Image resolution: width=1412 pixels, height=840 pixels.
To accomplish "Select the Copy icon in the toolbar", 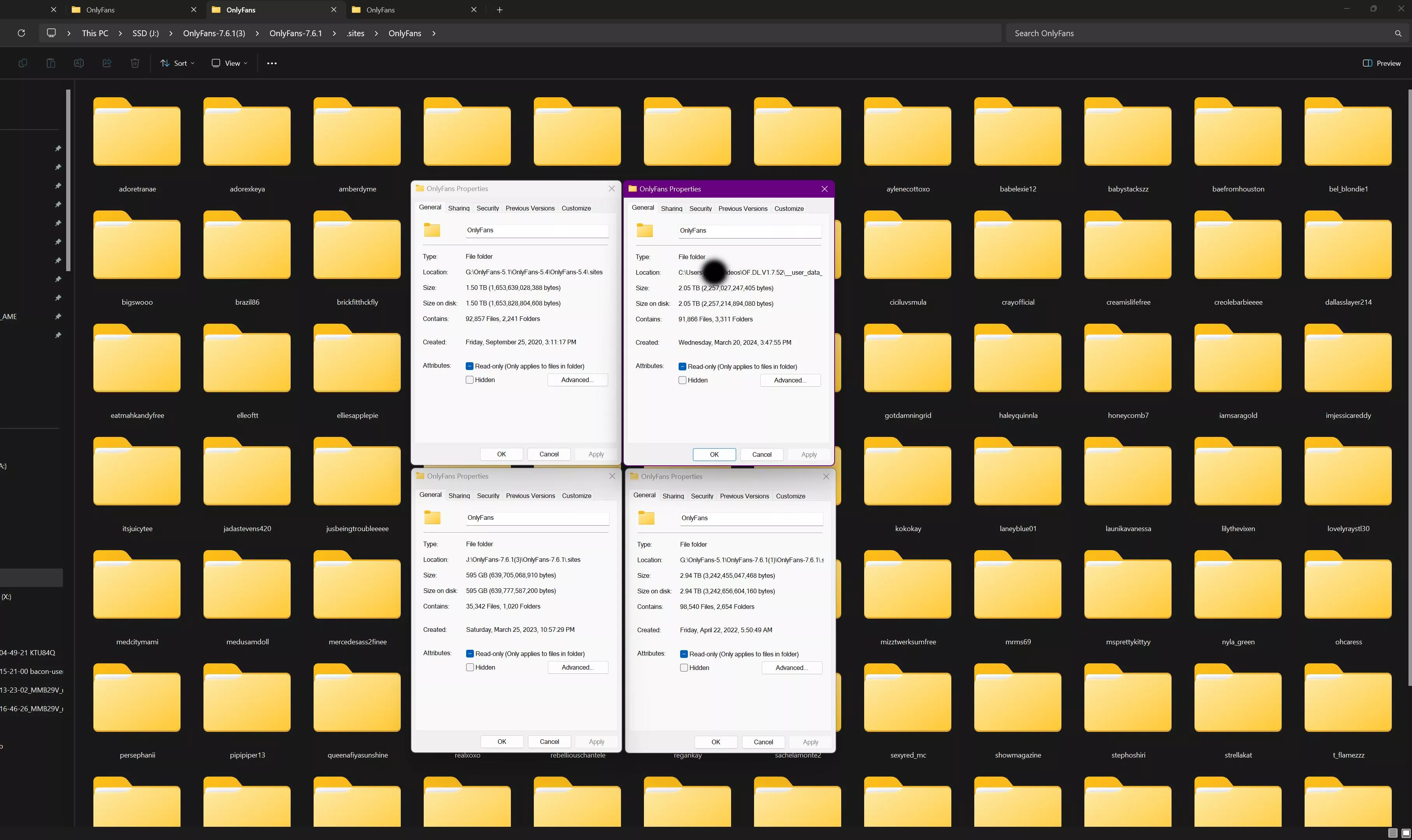I will point(23,63).
